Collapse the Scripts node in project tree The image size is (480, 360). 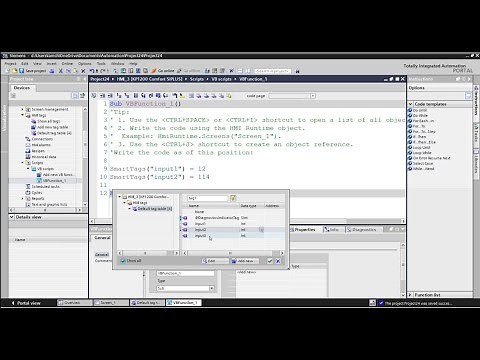(x=23, y=163)
